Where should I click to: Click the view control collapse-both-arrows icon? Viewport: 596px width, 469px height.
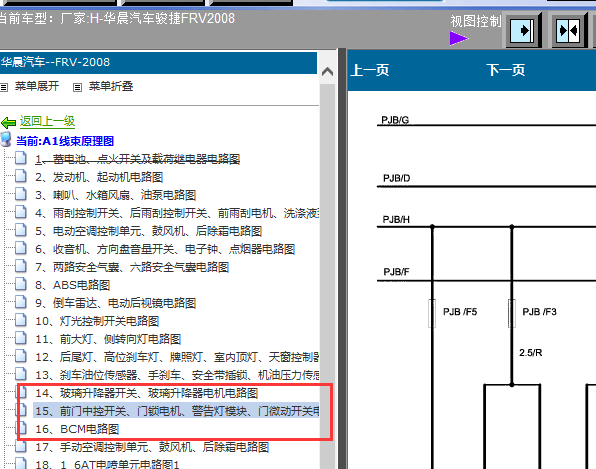tap(568, 30)
